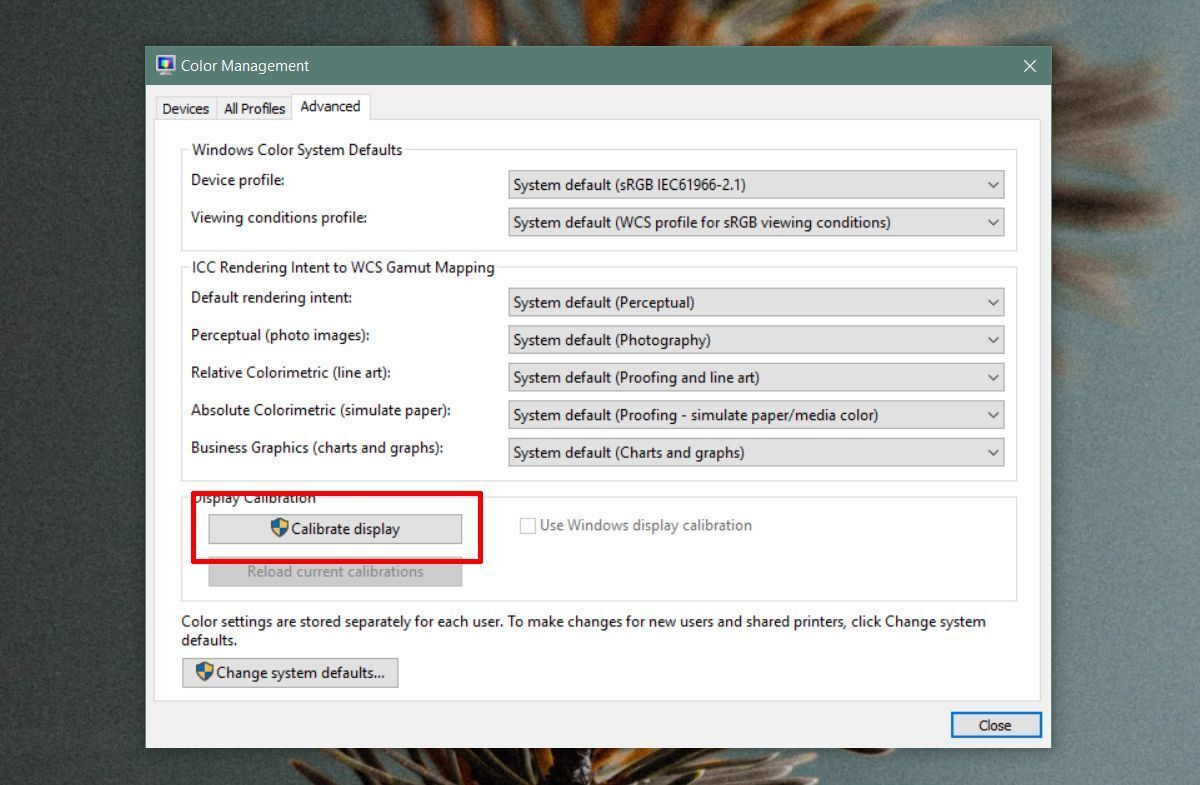Select the Advanced tab
This screenshot has height=785, width=1200.
coord(330,107)
